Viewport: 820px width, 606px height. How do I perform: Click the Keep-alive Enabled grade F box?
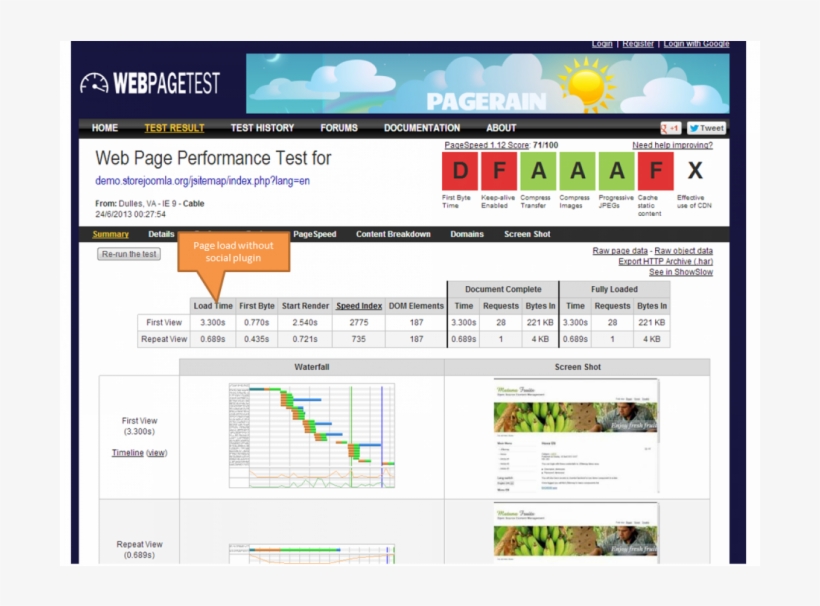point(499,171)
